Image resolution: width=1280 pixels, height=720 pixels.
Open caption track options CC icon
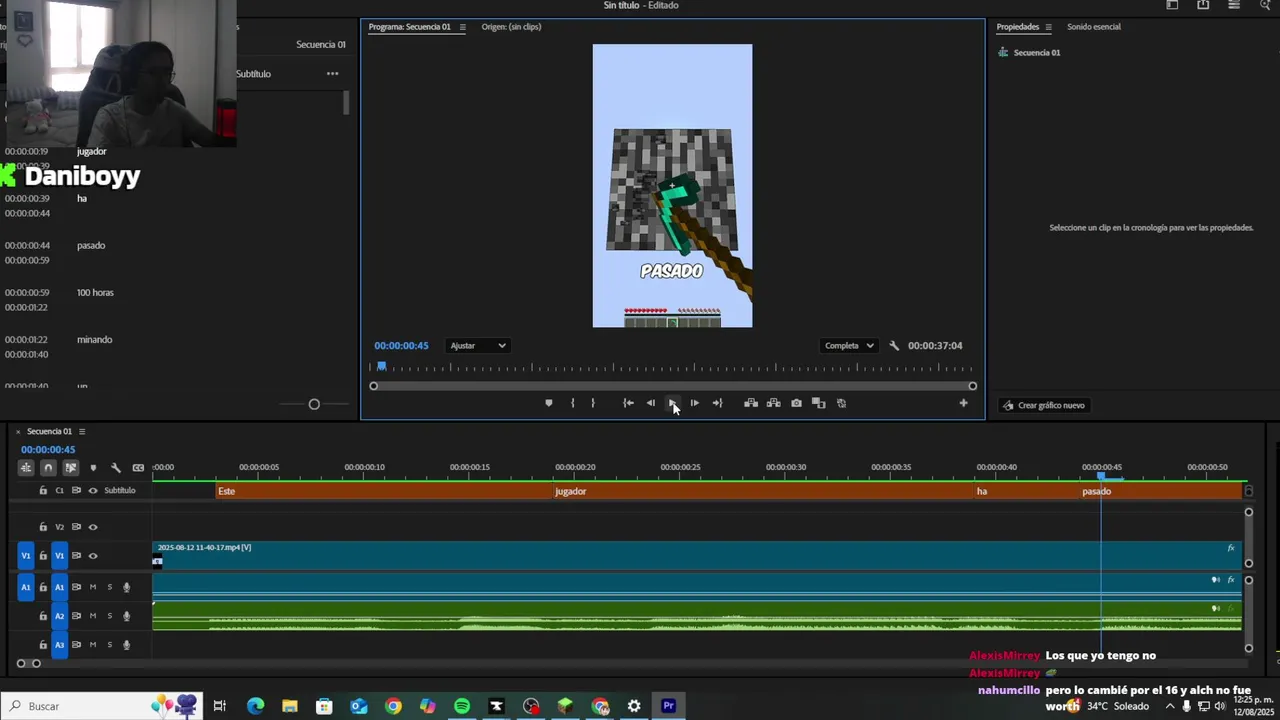pyautogui.click(x=138, y=468)
